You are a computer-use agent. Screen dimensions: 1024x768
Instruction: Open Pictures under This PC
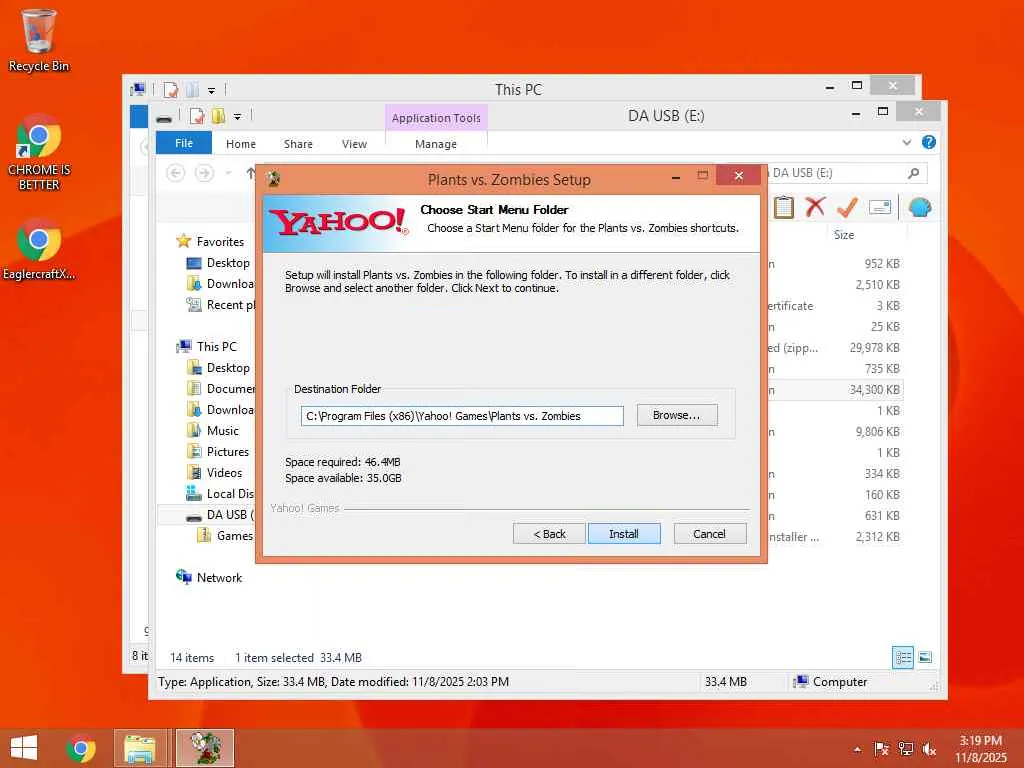[x=227, y=451]
